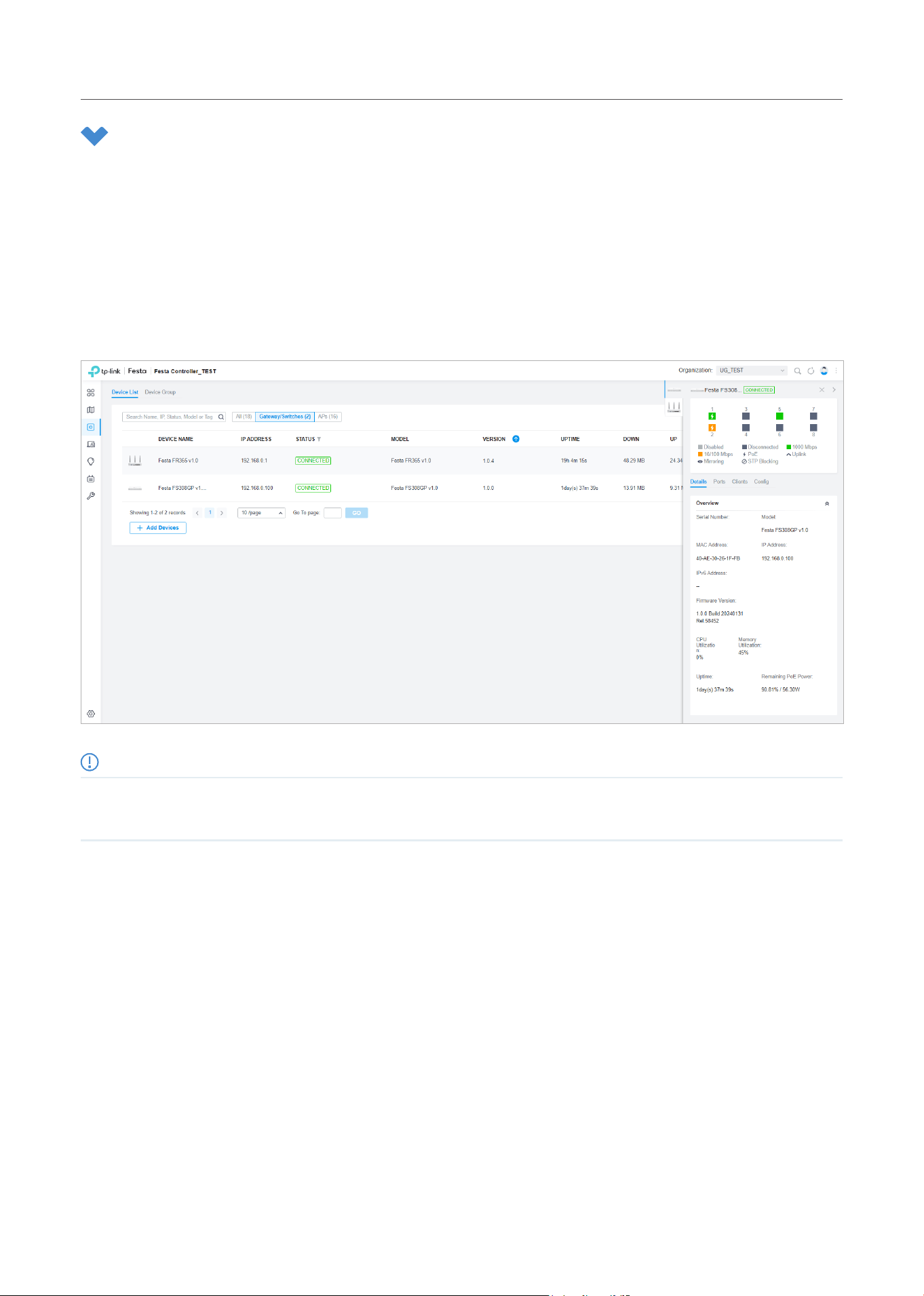Select switch port 1 in port panel
This screenshot has height=1296, width=924.
(712, 416)
